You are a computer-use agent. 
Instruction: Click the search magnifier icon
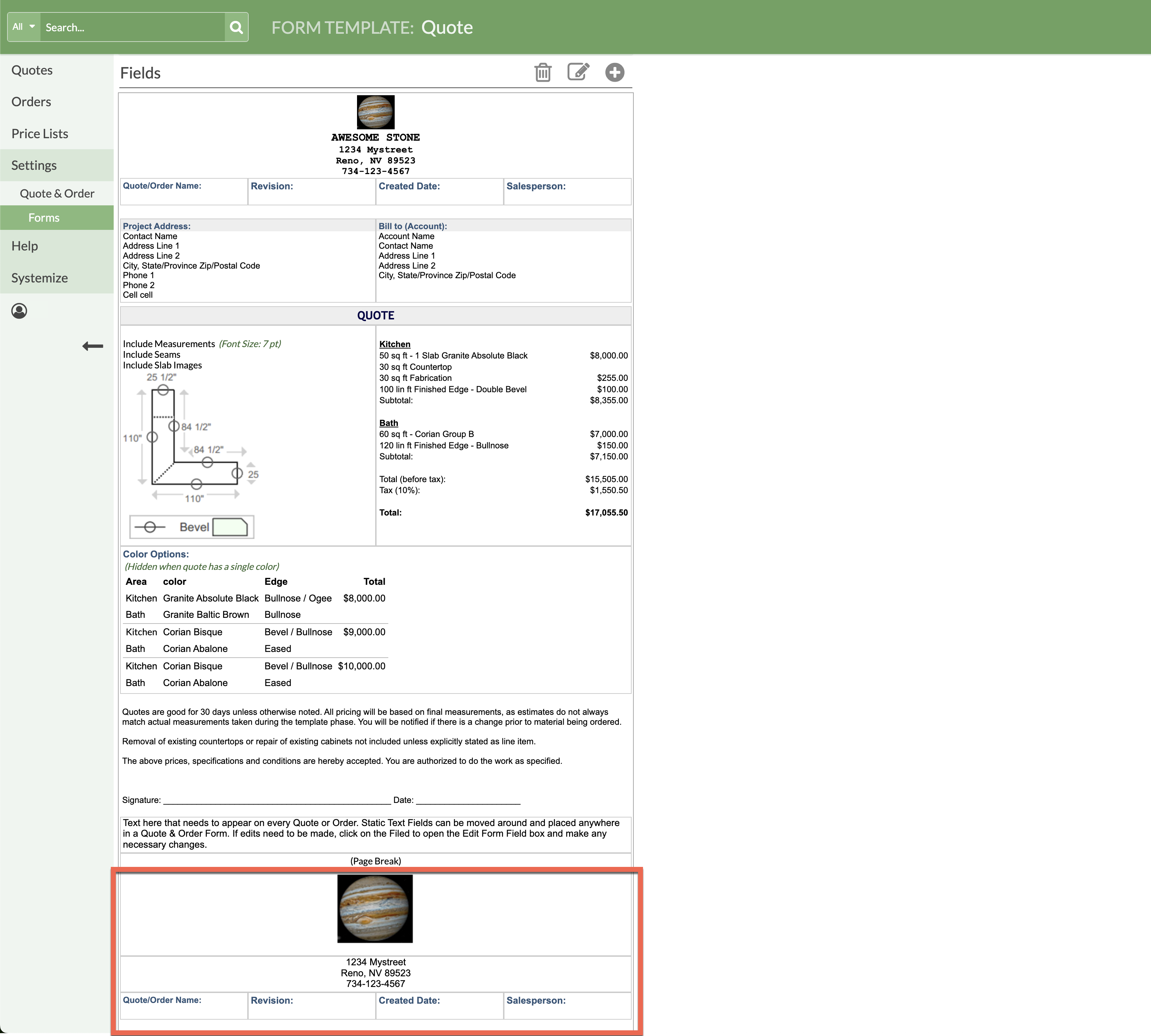click(x=236, y=27)
